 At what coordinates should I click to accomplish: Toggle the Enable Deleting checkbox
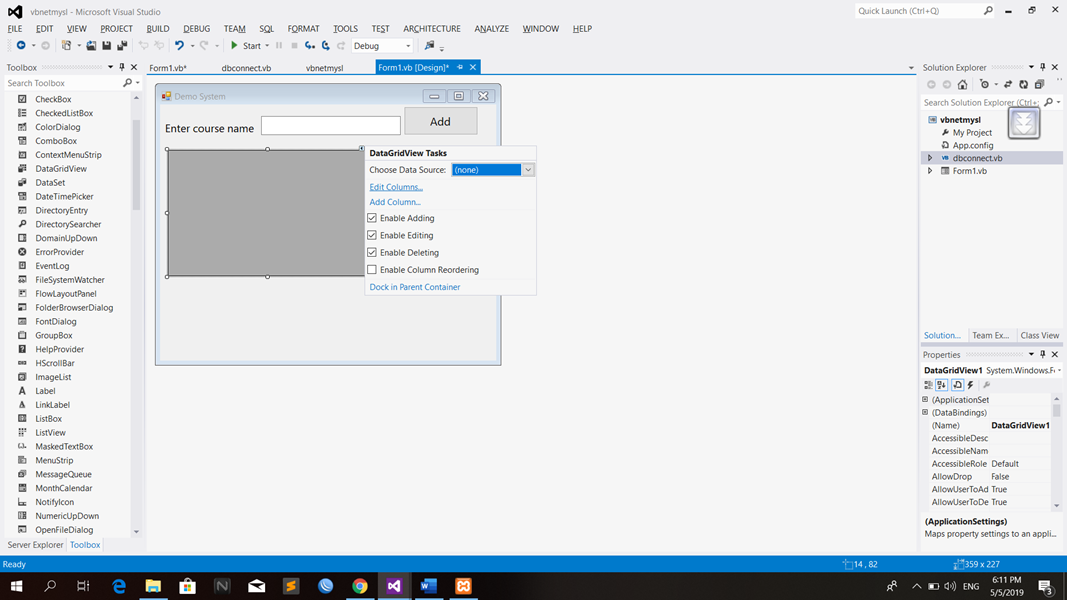(x=372, y=252)
